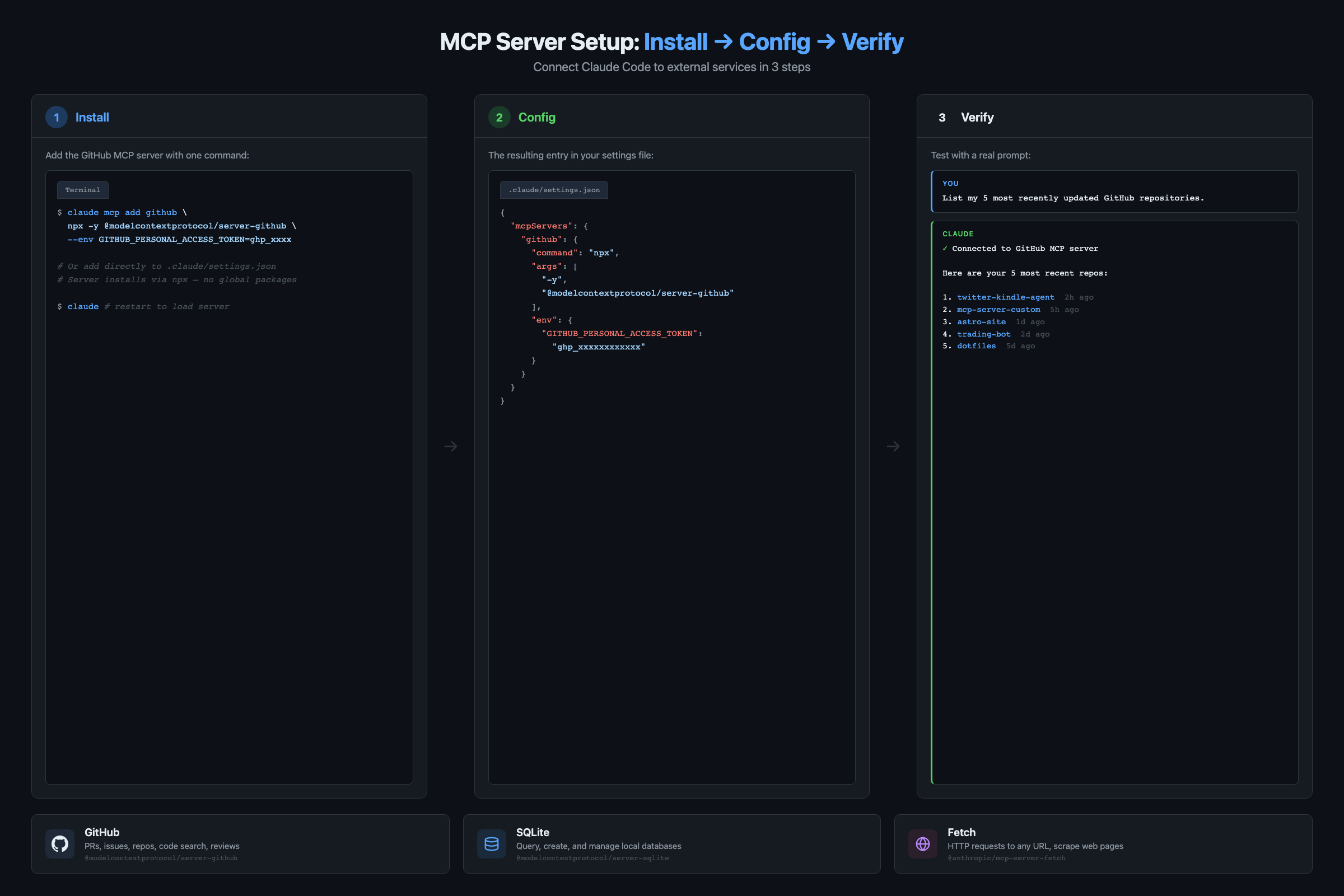
Task: Click the CLAUDE response label
Action: (958, 234)
